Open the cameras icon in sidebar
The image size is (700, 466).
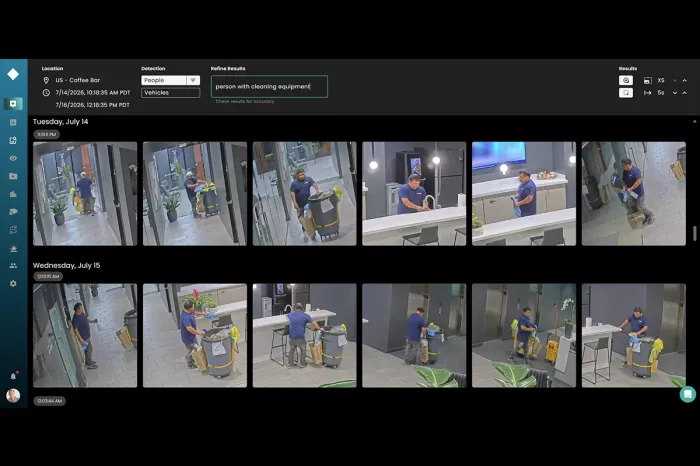(x=13, y=212)
